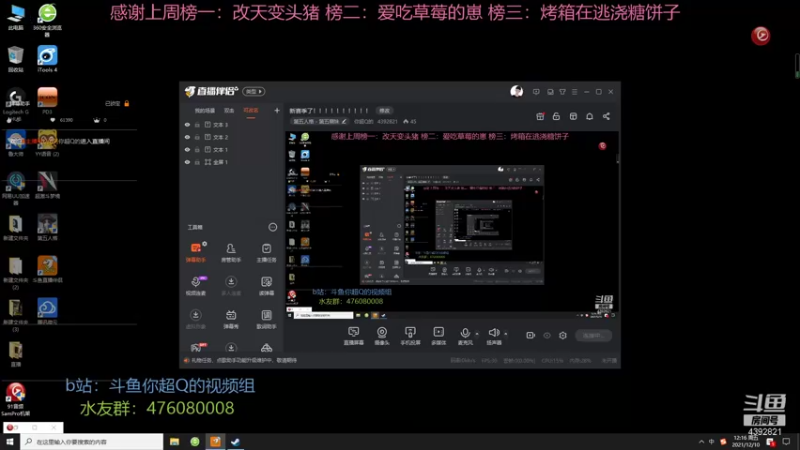Click 修改 button beside stream title
The width and height of the screenshot is (800, 450).
tap(384, 111)
